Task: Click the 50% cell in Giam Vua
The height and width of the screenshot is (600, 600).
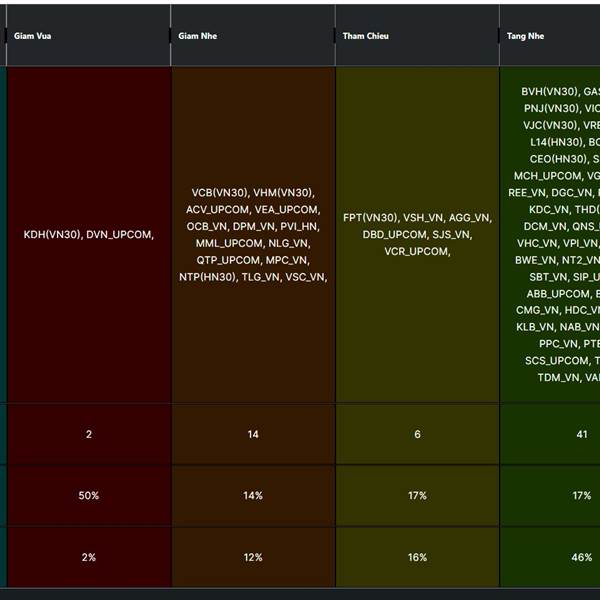Action: (x=89, y=496)
